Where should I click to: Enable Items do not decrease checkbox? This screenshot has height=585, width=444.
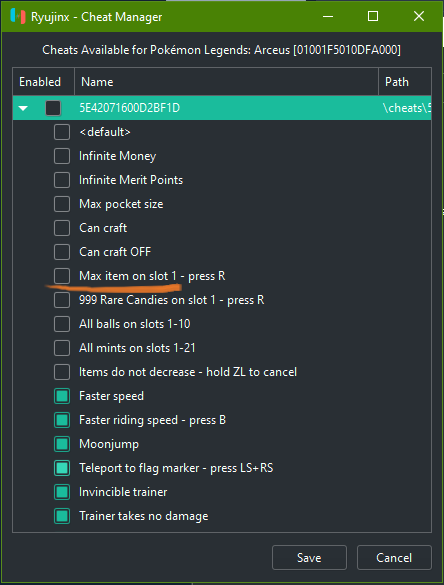62,372
